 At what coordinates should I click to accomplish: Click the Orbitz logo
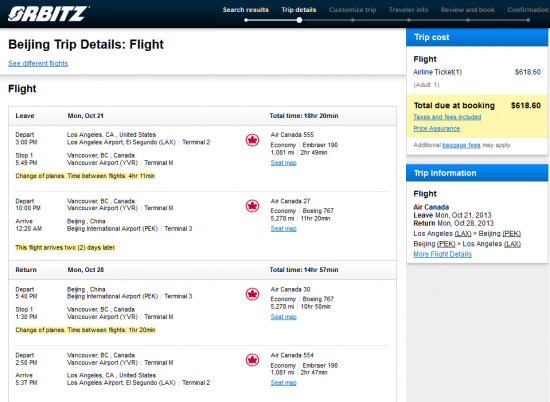(48, 14)
